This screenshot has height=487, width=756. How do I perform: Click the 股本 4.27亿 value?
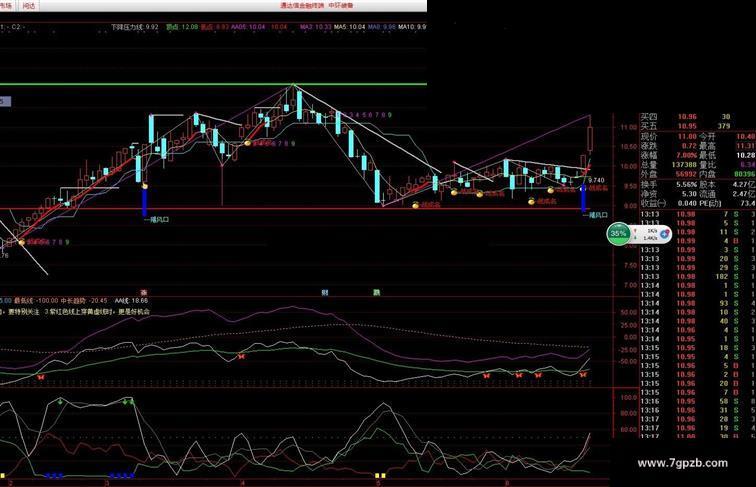746,185
